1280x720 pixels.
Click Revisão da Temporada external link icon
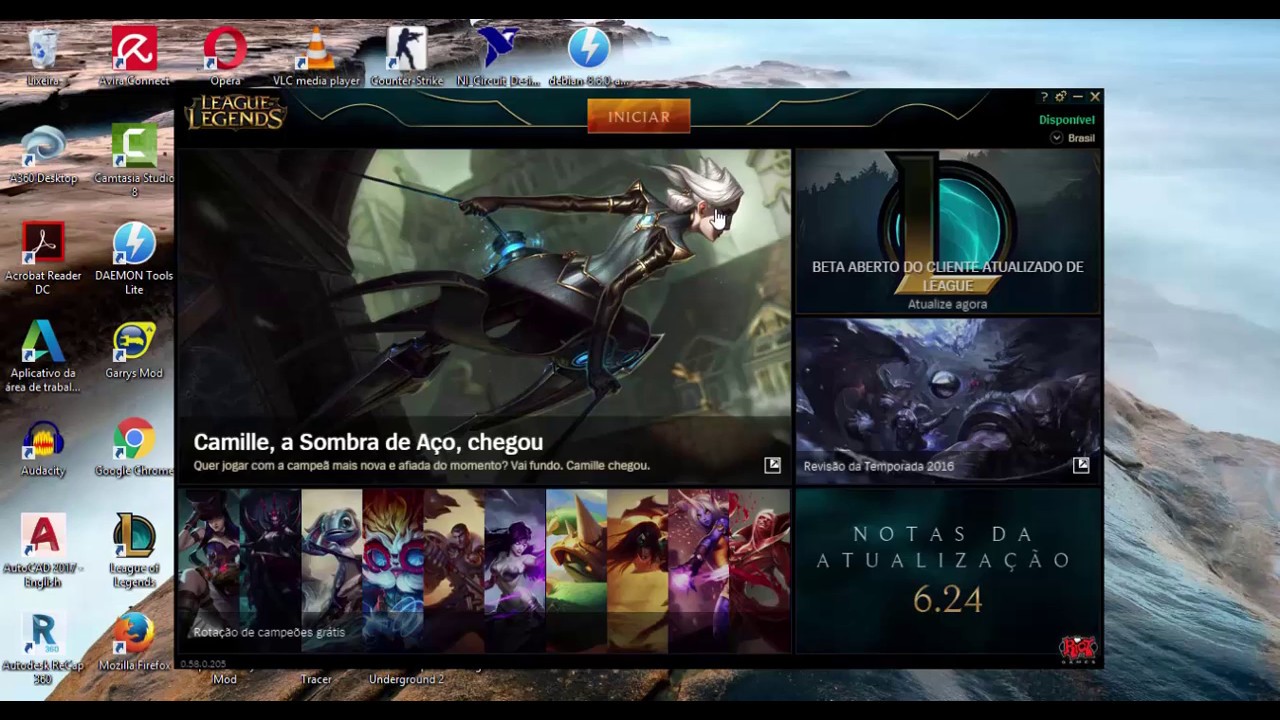pyautogui.click(x=1081, y=465)
